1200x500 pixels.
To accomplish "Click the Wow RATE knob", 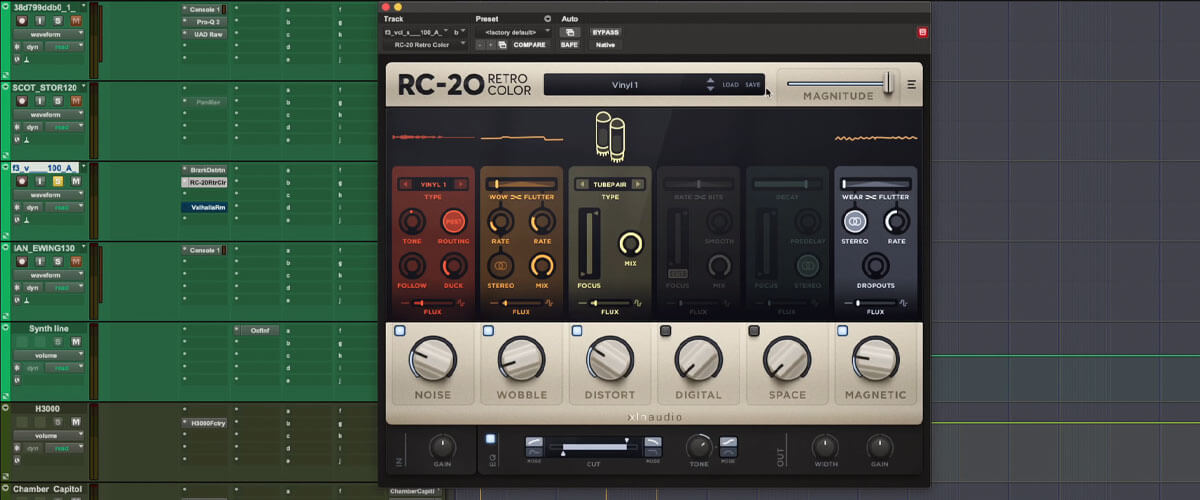I will point(500,221).
